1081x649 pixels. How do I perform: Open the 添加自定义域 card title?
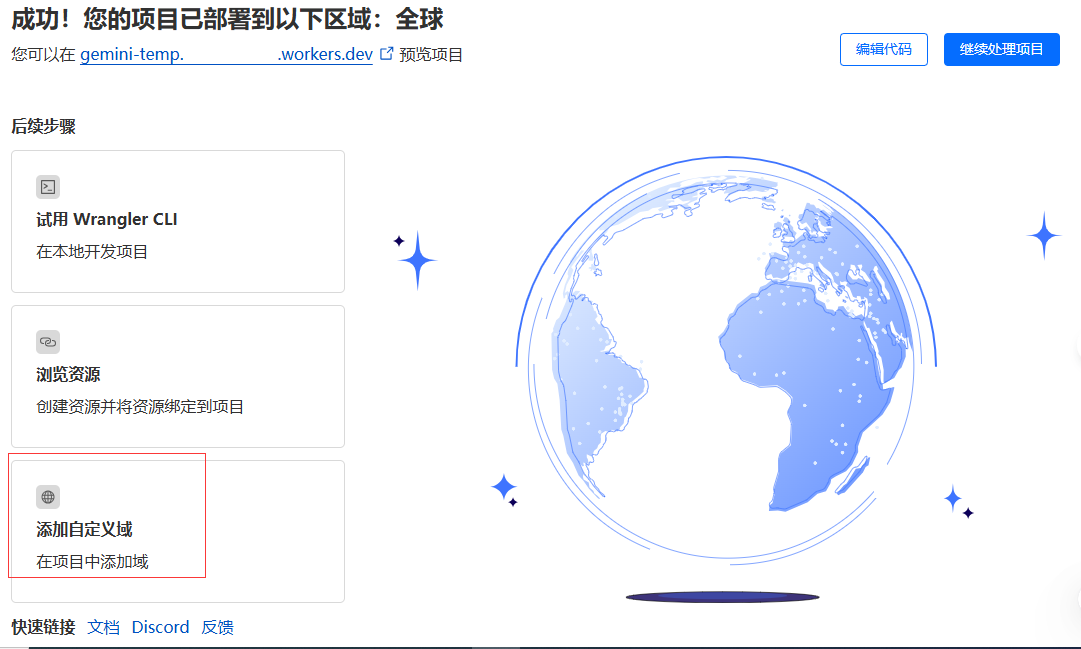[84, 529]
